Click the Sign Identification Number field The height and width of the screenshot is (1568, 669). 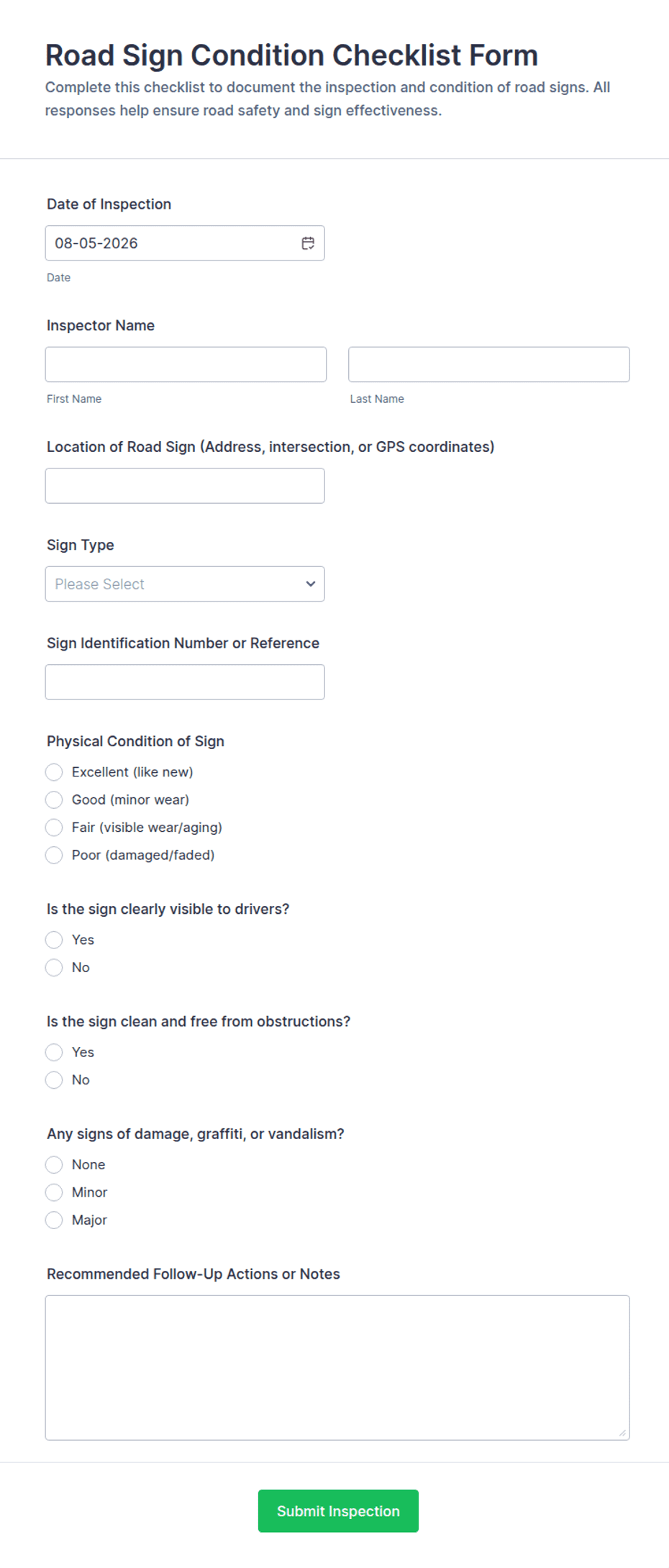185,682
